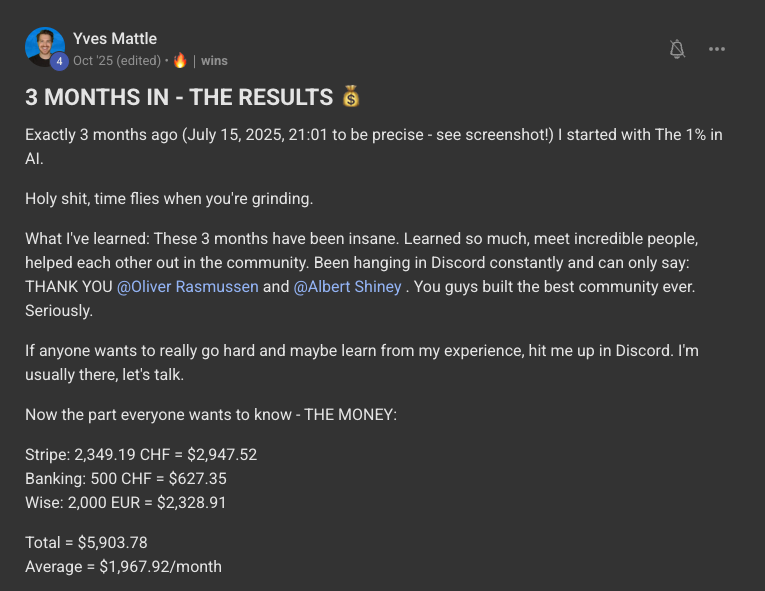Image resolution: width=765 pixels, height=591 pixels.
Task: Open the @Oliver Rasmussen mention
Action: pos(187,287)
